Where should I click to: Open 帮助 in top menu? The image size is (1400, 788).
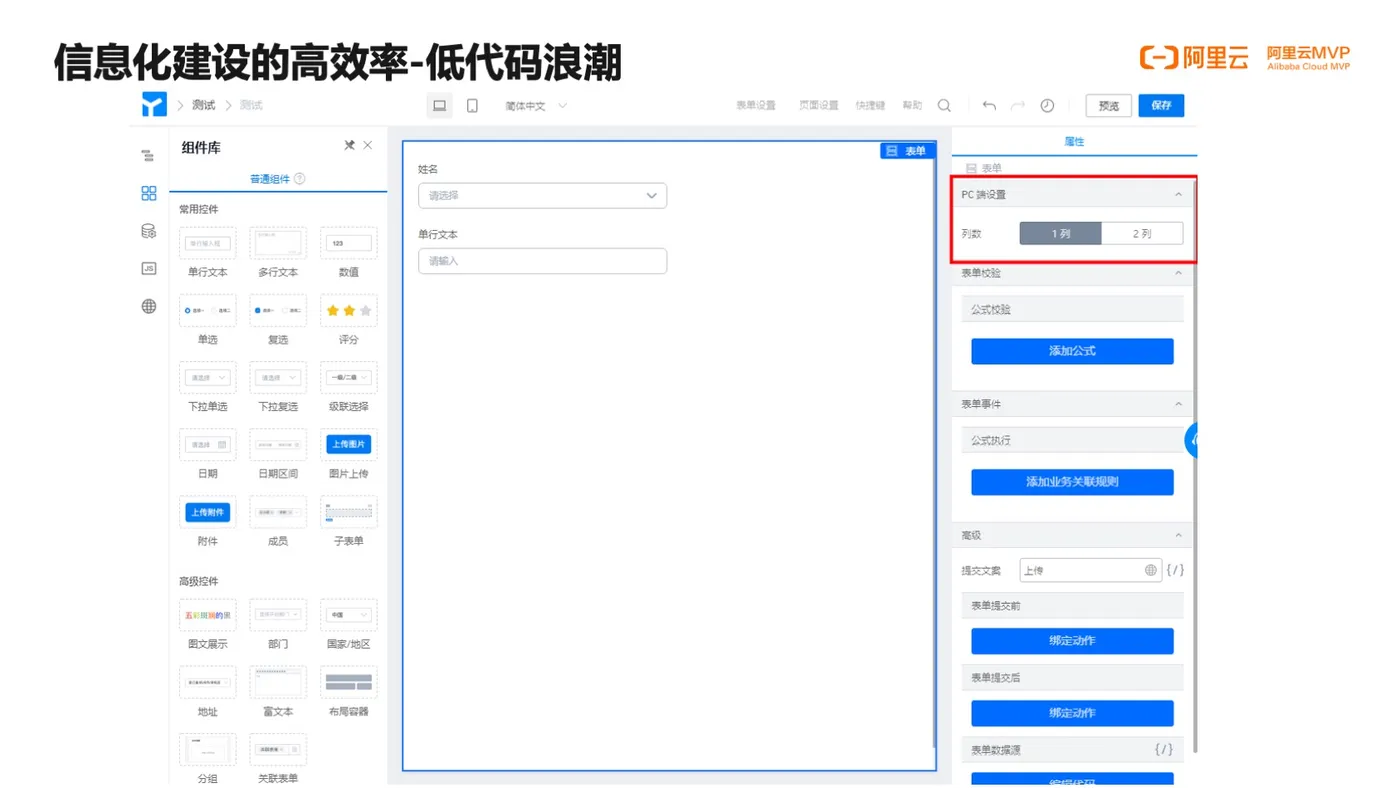912,105
